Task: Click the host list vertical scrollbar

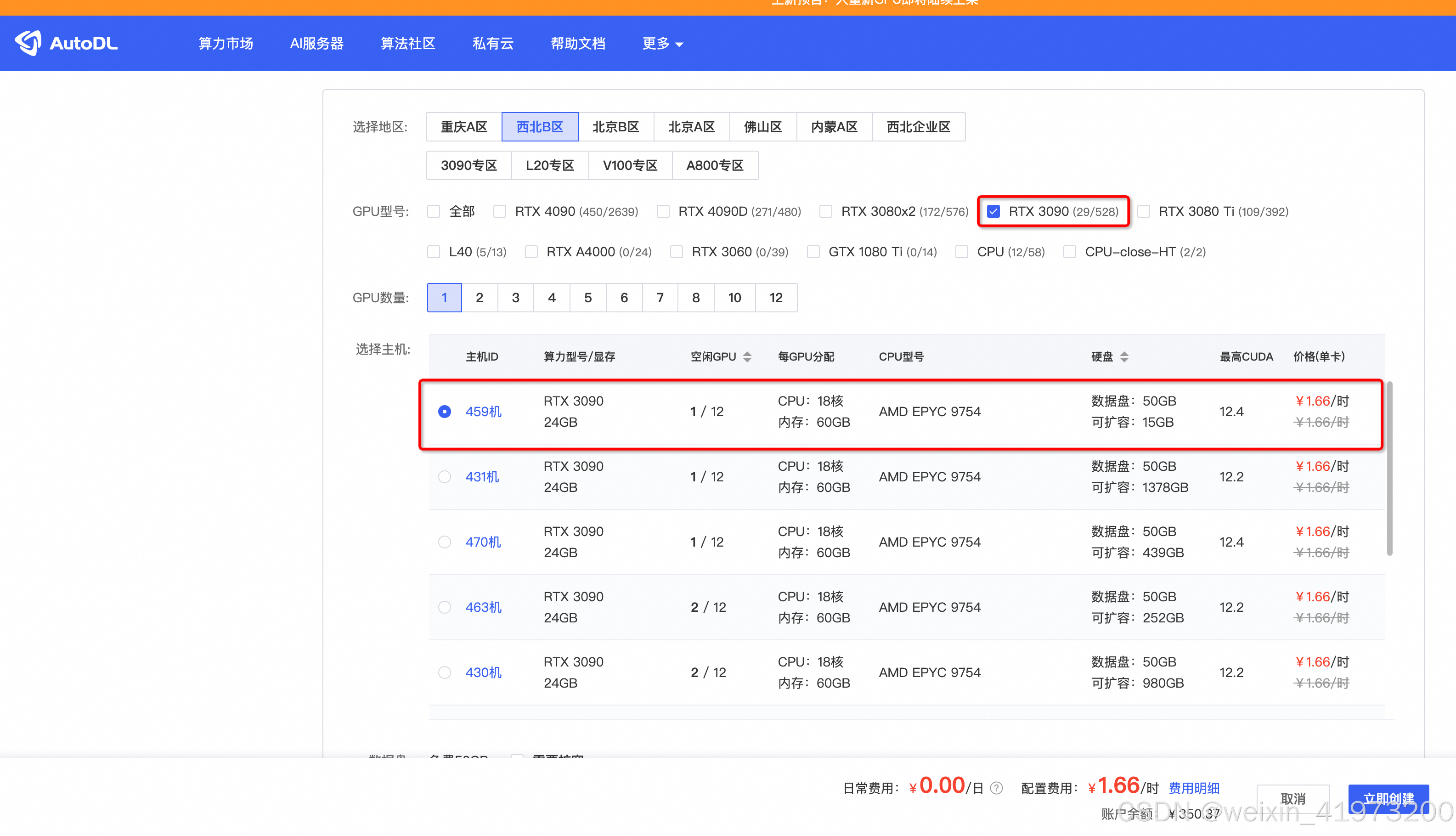Action: (x=1389, y=469)
